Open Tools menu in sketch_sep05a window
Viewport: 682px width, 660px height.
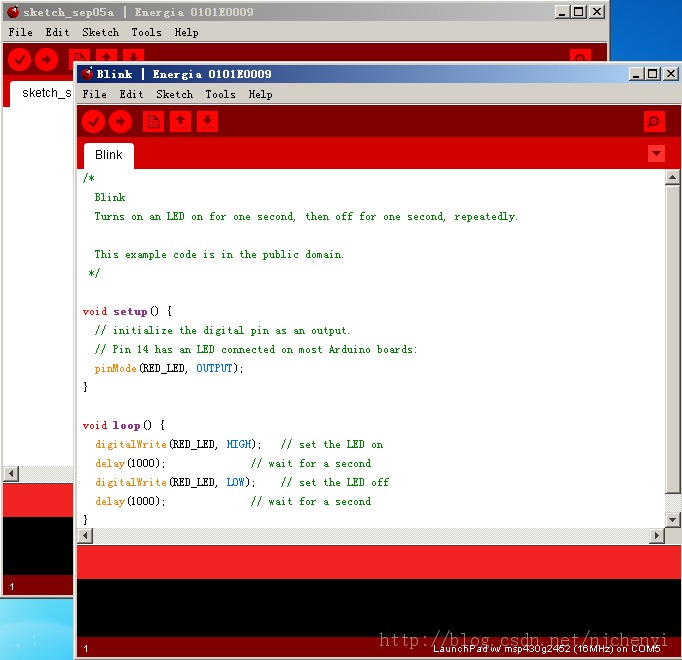click(x=146, y=32)
